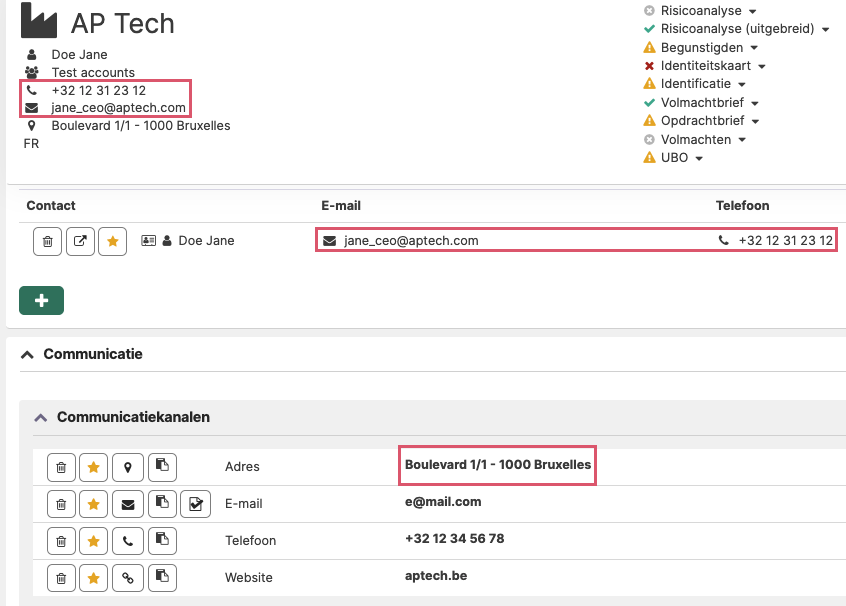Open the Volmachten dropdown
The image size is (846, 606).
[x=742, y=140]
